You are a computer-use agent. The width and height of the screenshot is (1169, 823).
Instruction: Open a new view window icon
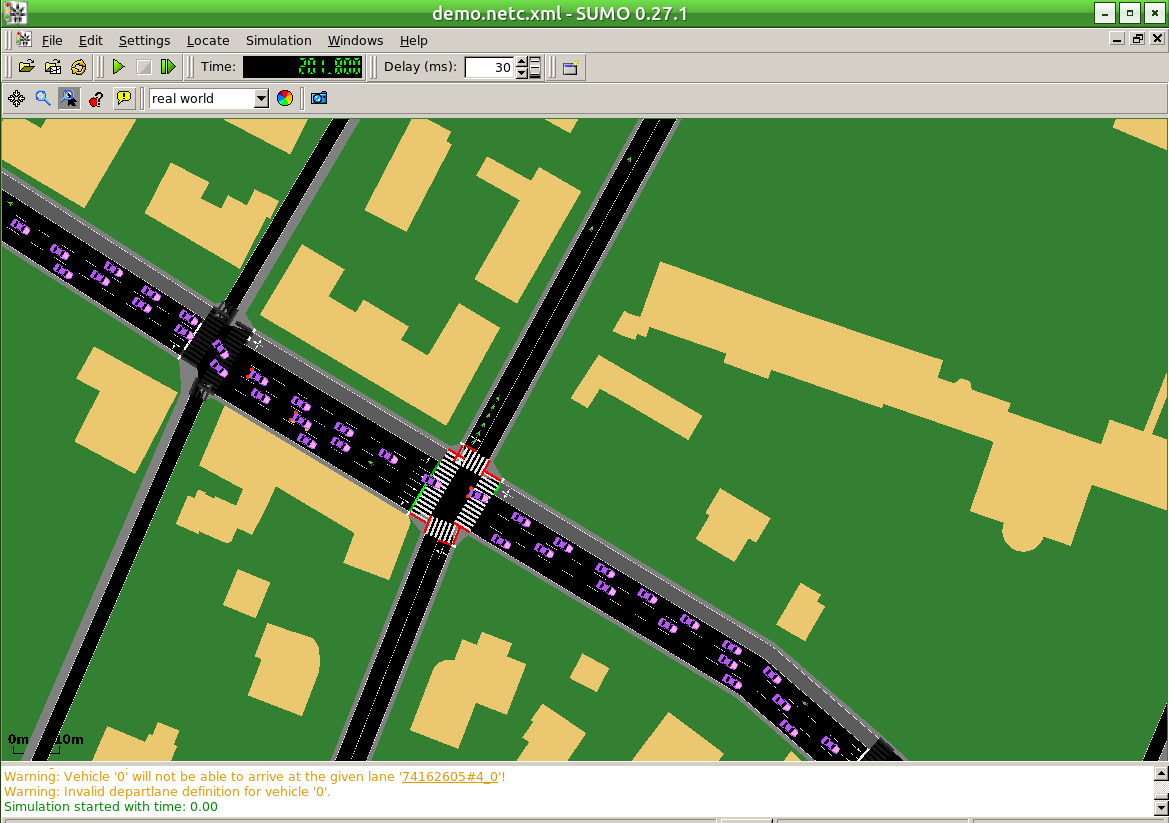(x=570, y=67)
